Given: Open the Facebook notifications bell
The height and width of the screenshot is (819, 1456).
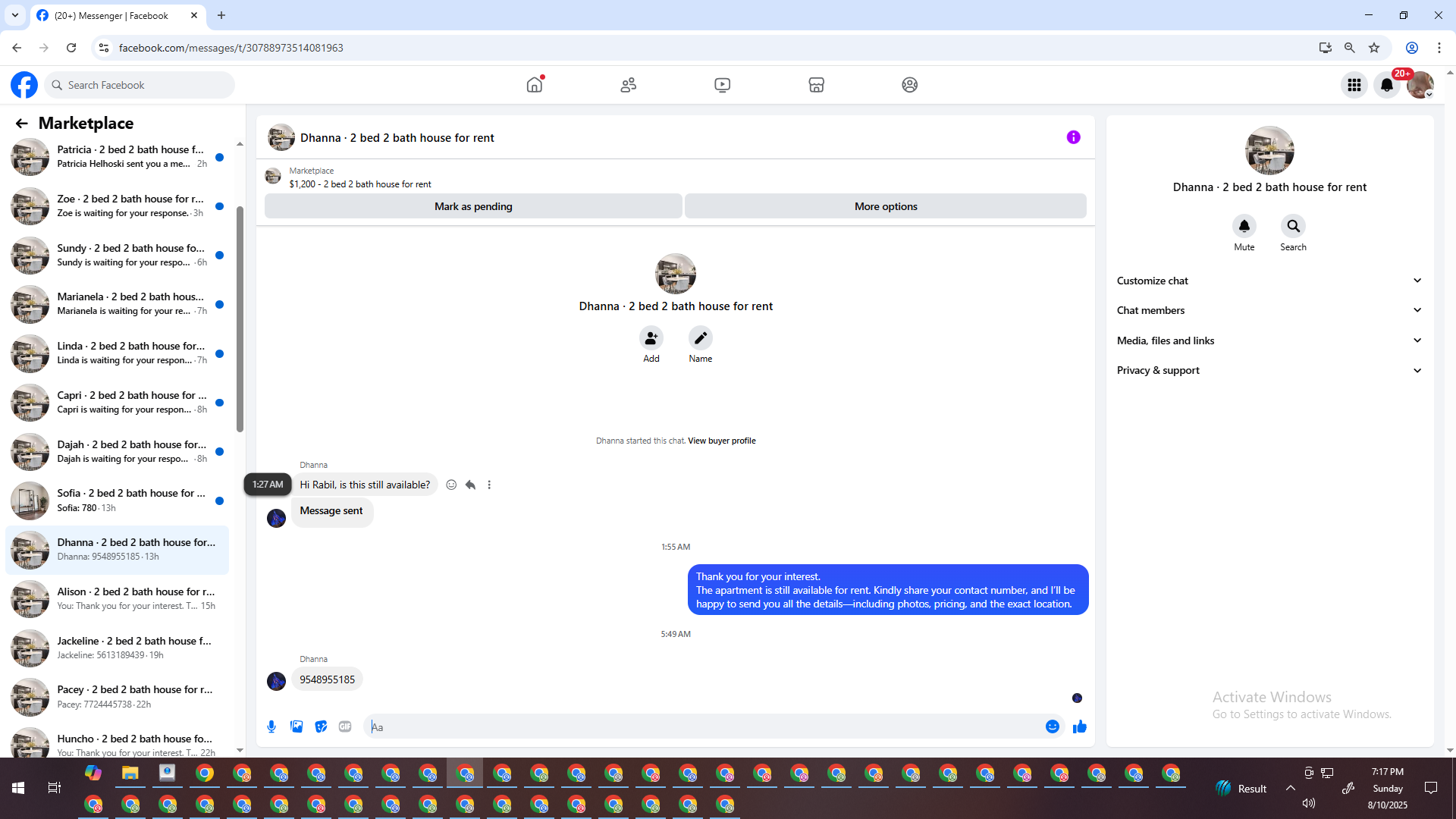Looking at the screenshot, I should click(x=1386, y=85).
